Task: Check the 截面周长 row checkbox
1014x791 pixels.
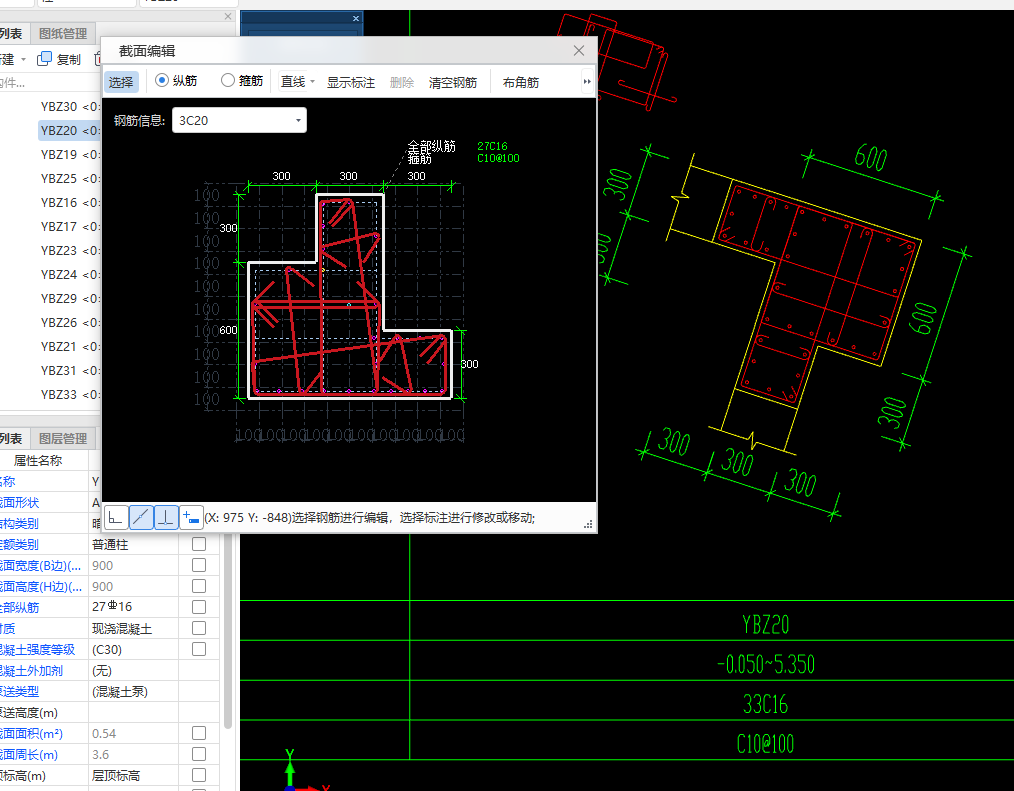Action: pos(199,754)
